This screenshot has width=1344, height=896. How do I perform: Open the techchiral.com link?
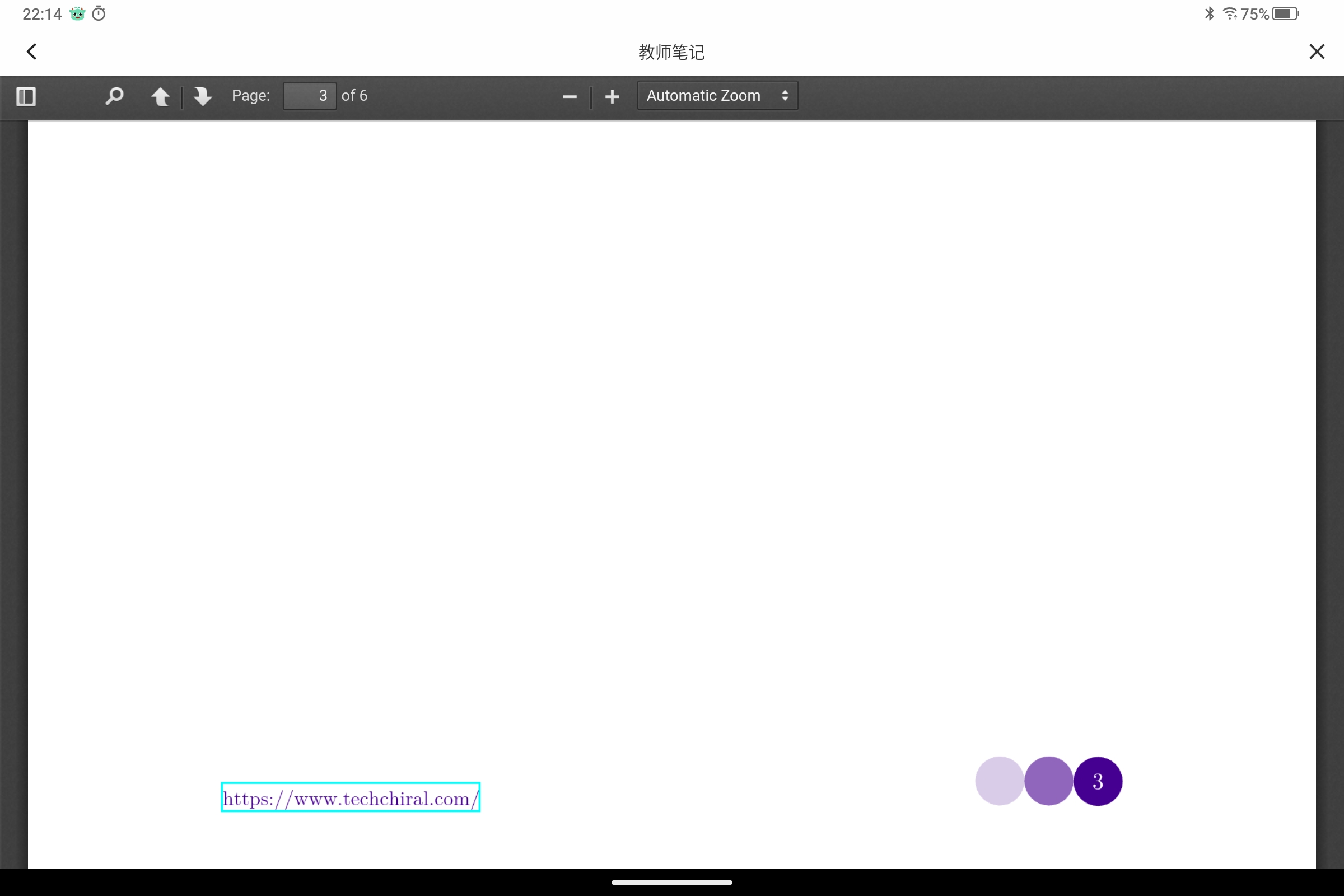[351, 797]
